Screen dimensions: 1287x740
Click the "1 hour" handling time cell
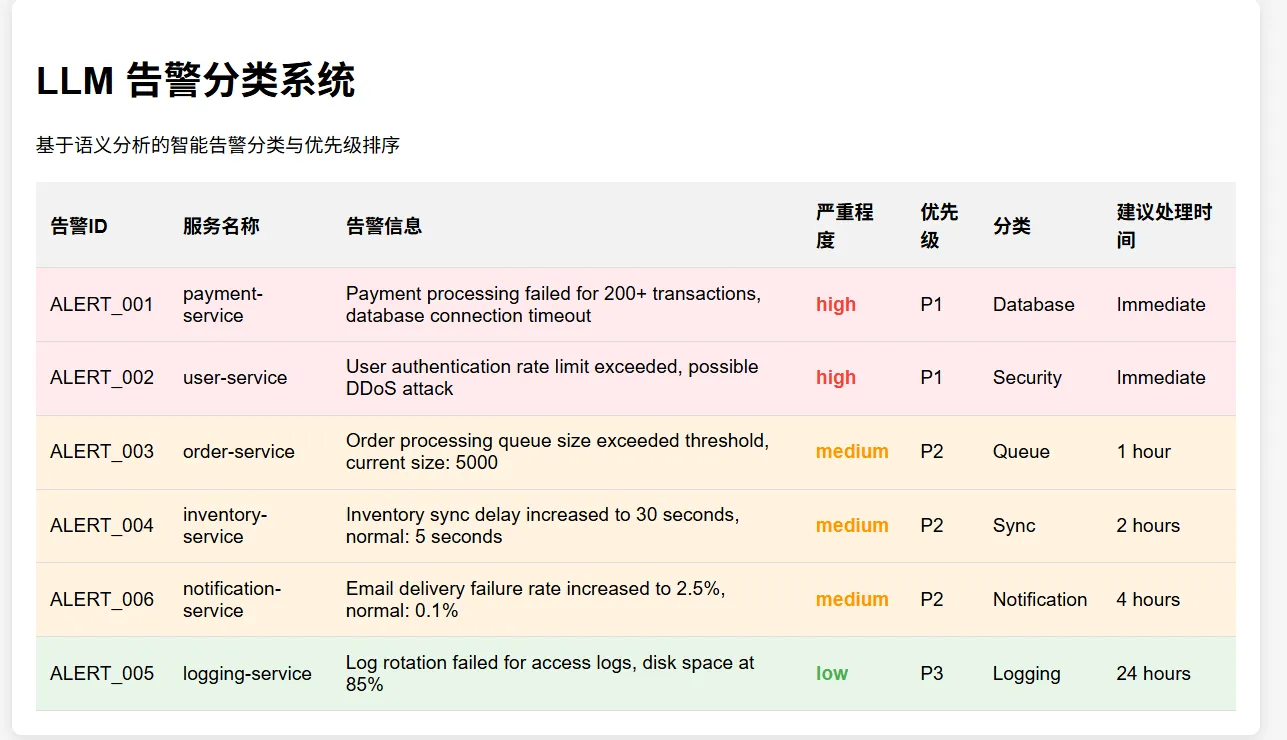[x=1144, y=452]
